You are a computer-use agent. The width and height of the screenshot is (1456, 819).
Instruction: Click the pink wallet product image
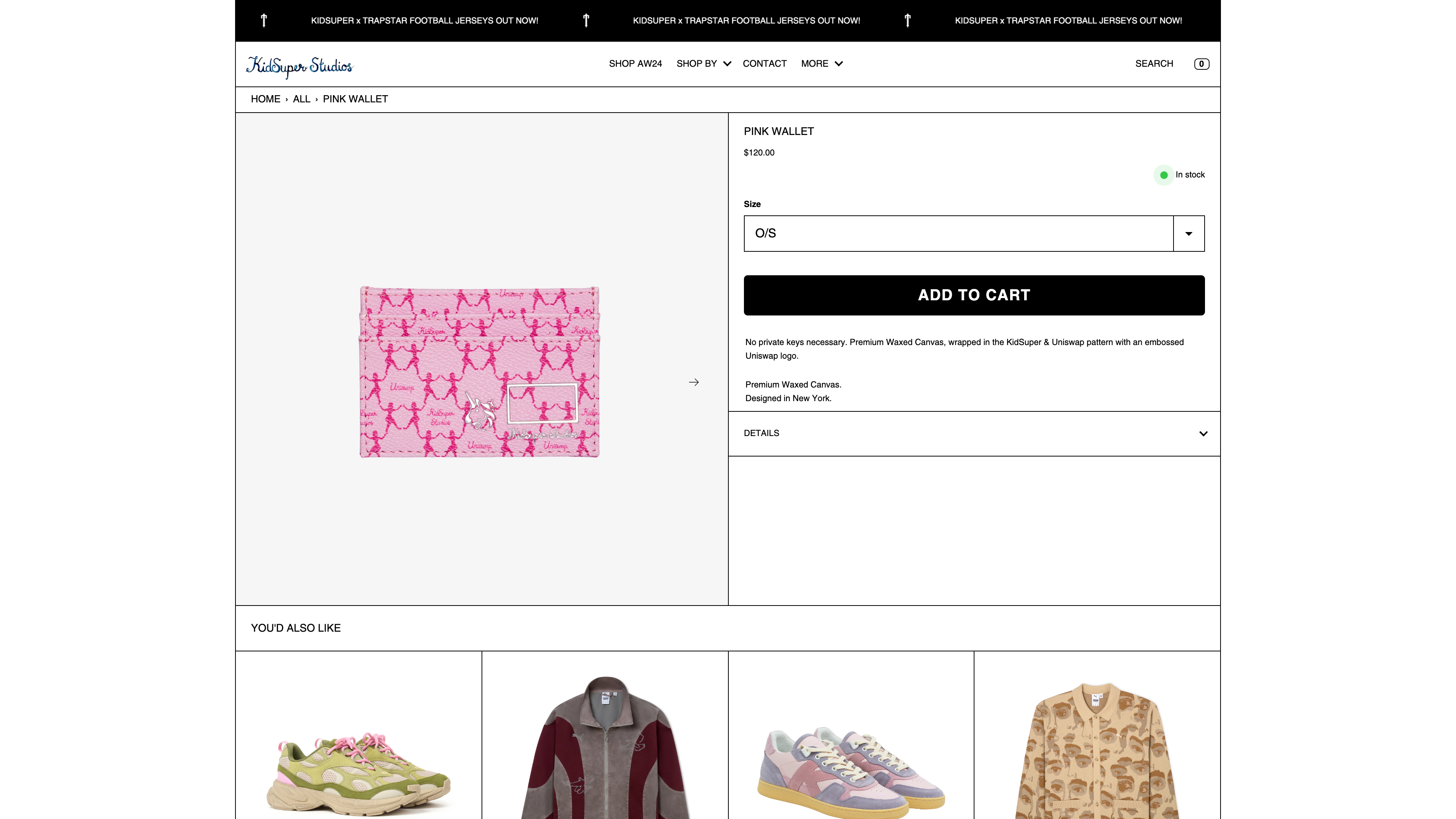tap(479, 372)
